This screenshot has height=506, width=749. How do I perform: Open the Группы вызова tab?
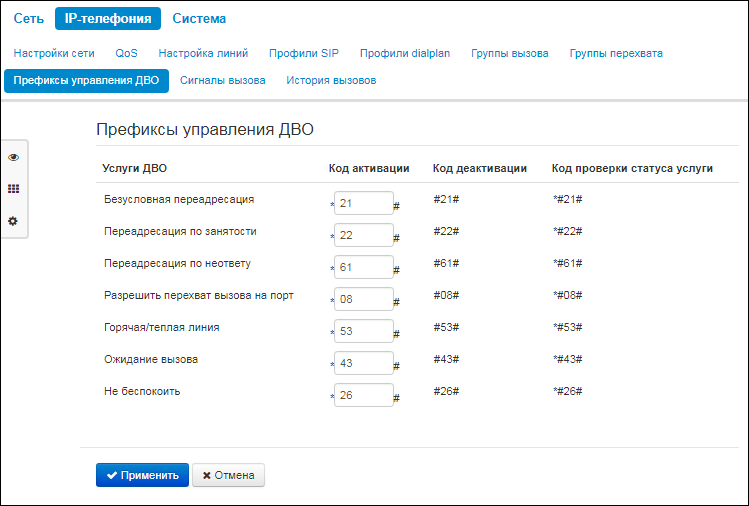pos(510,53)
